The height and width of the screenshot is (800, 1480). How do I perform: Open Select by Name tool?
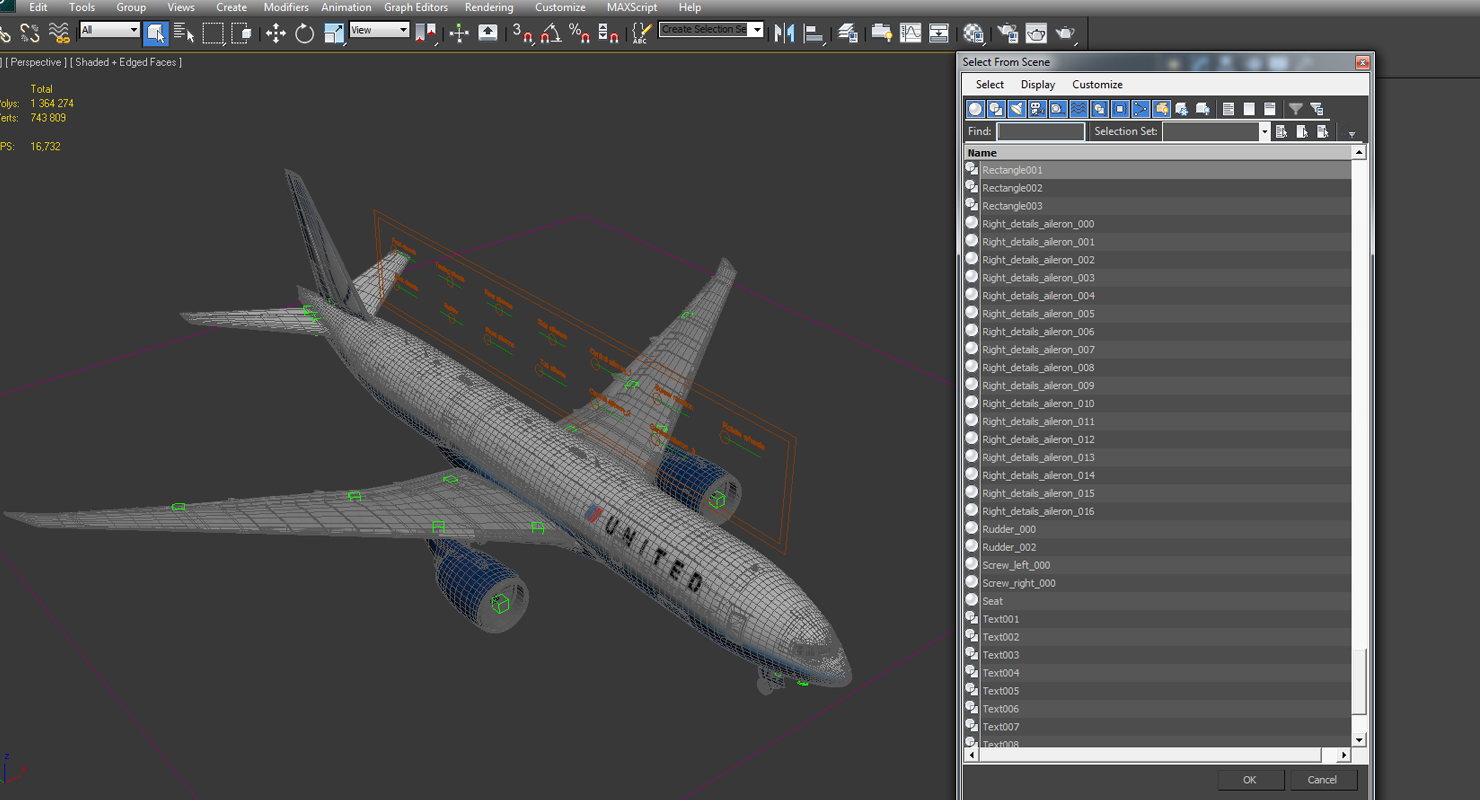point(184,33)
